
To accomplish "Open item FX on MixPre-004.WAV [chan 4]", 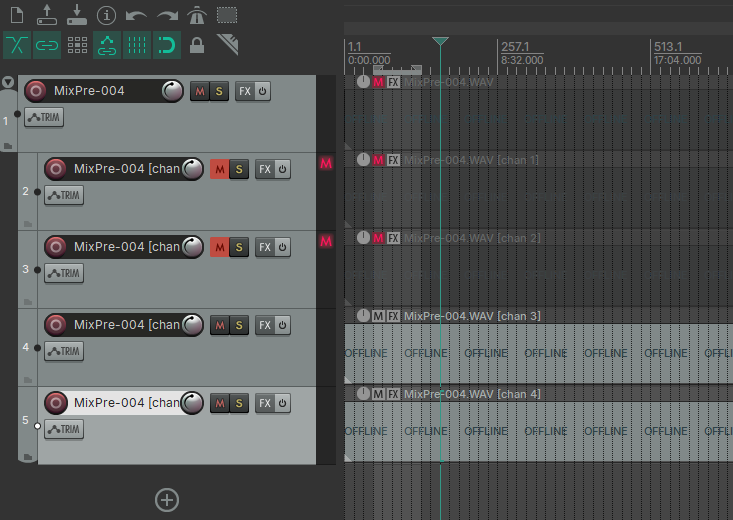I will [393, 394].
